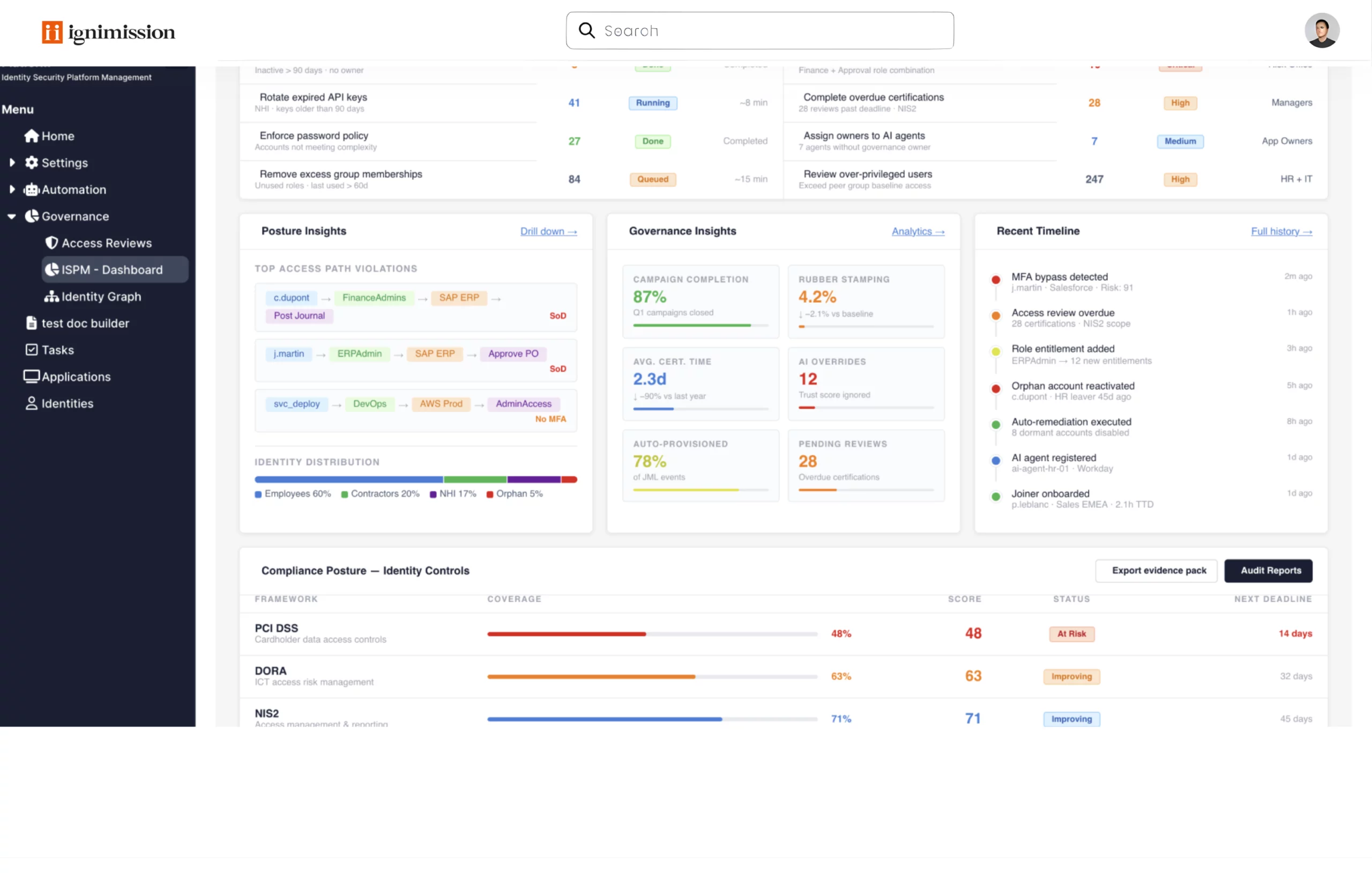This screenshot has height=873, width=1372.
Task: Click the magnifier icon in search bar
Action: point(586,30)
